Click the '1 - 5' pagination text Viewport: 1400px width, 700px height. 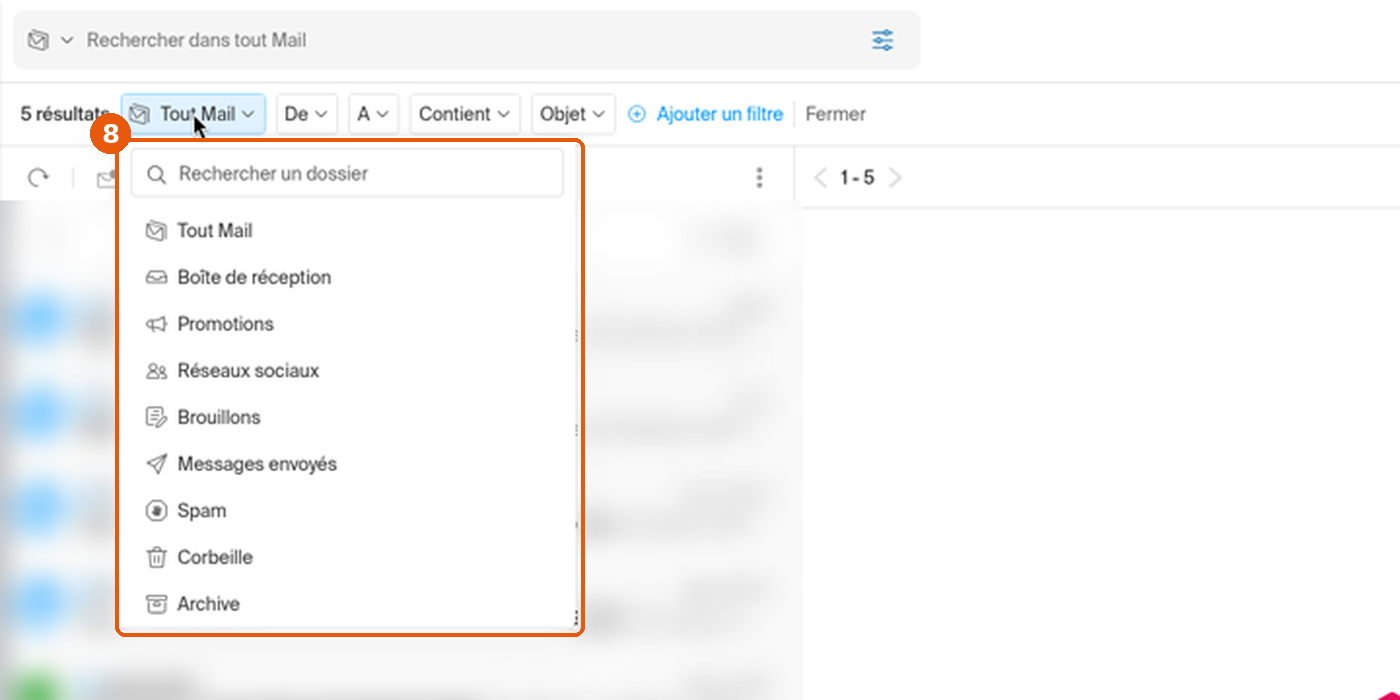857,178
